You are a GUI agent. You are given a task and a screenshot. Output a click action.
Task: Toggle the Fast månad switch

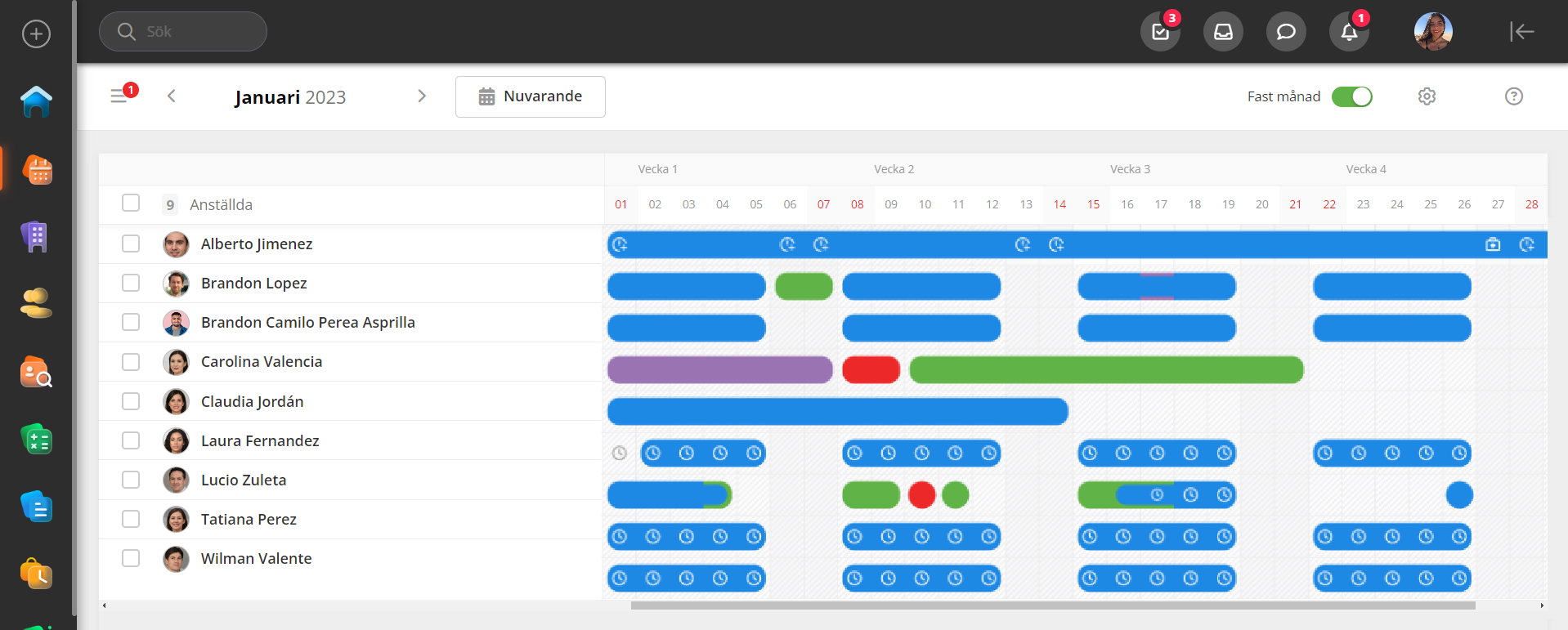pos(1351,96)
